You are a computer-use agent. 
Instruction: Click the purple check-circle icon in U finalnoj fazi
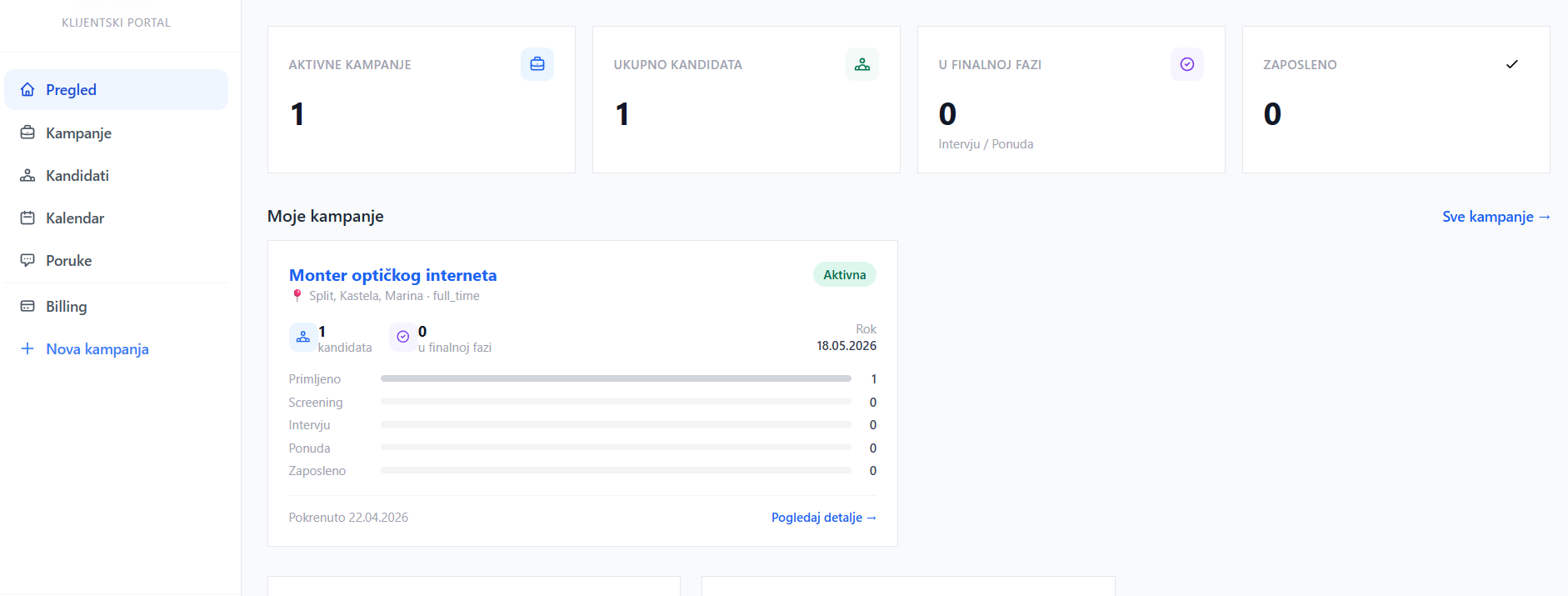coord(1187,64)
